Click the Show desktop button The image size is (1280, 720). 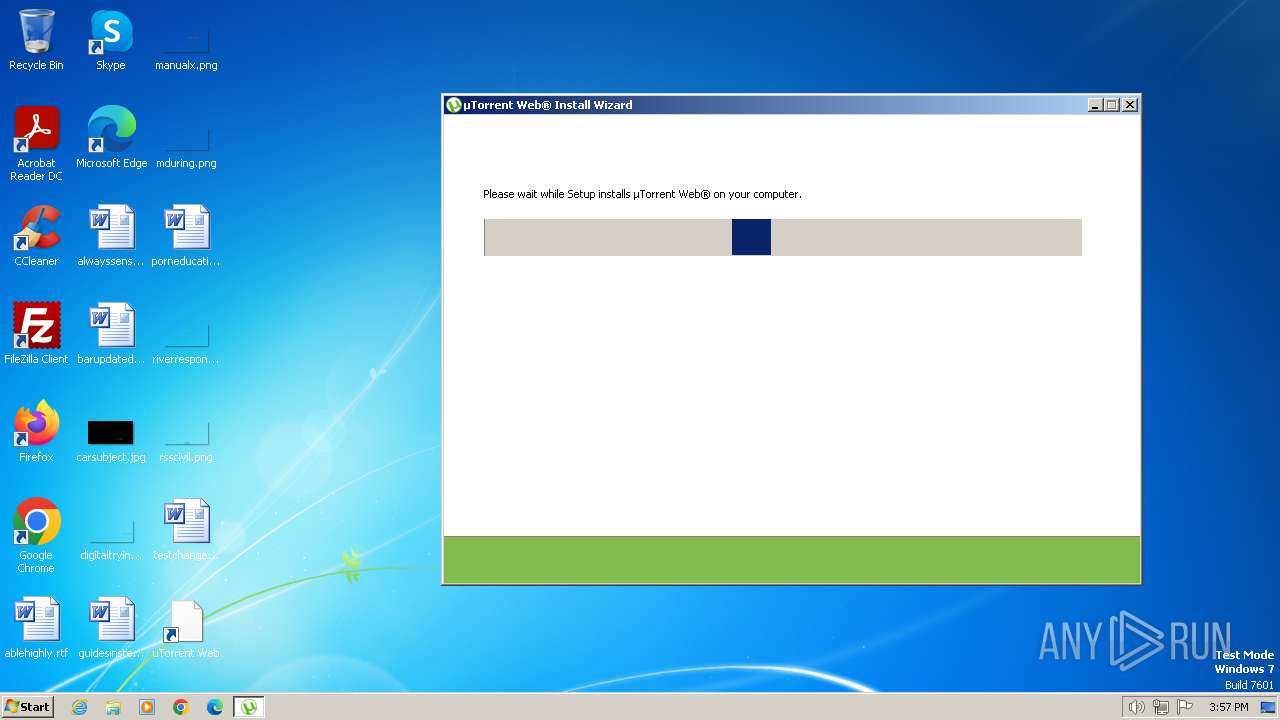(1269, 707)
